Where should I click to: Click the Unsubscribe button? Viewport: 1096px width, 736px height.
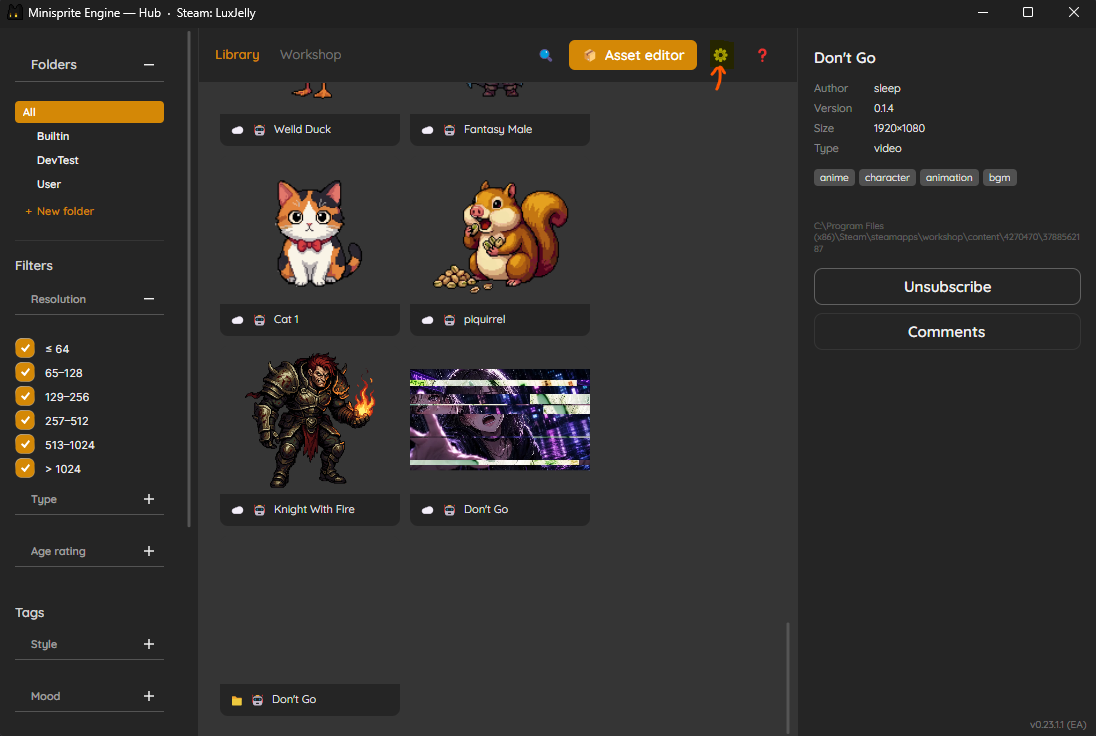947,287
